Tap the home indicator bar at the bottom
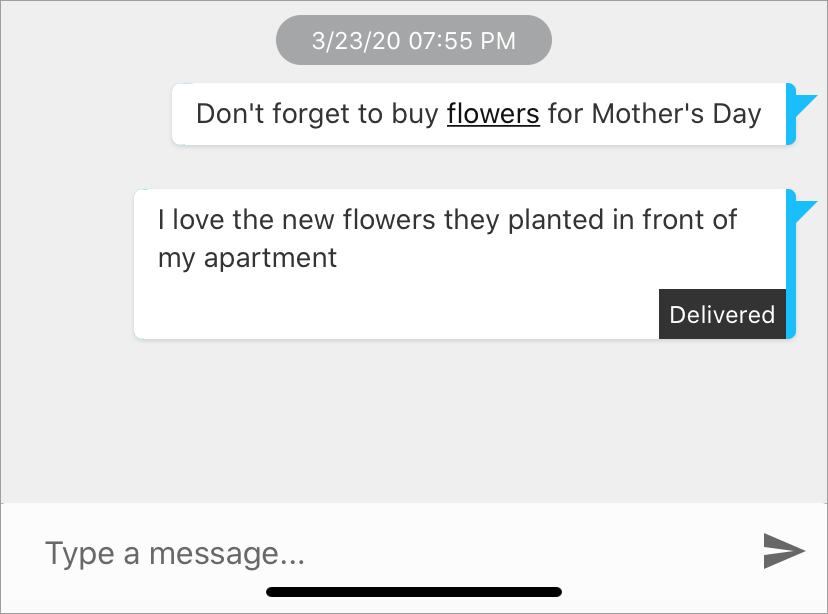The width and height of the screenshot is (828, 614). tap(413, 591)
